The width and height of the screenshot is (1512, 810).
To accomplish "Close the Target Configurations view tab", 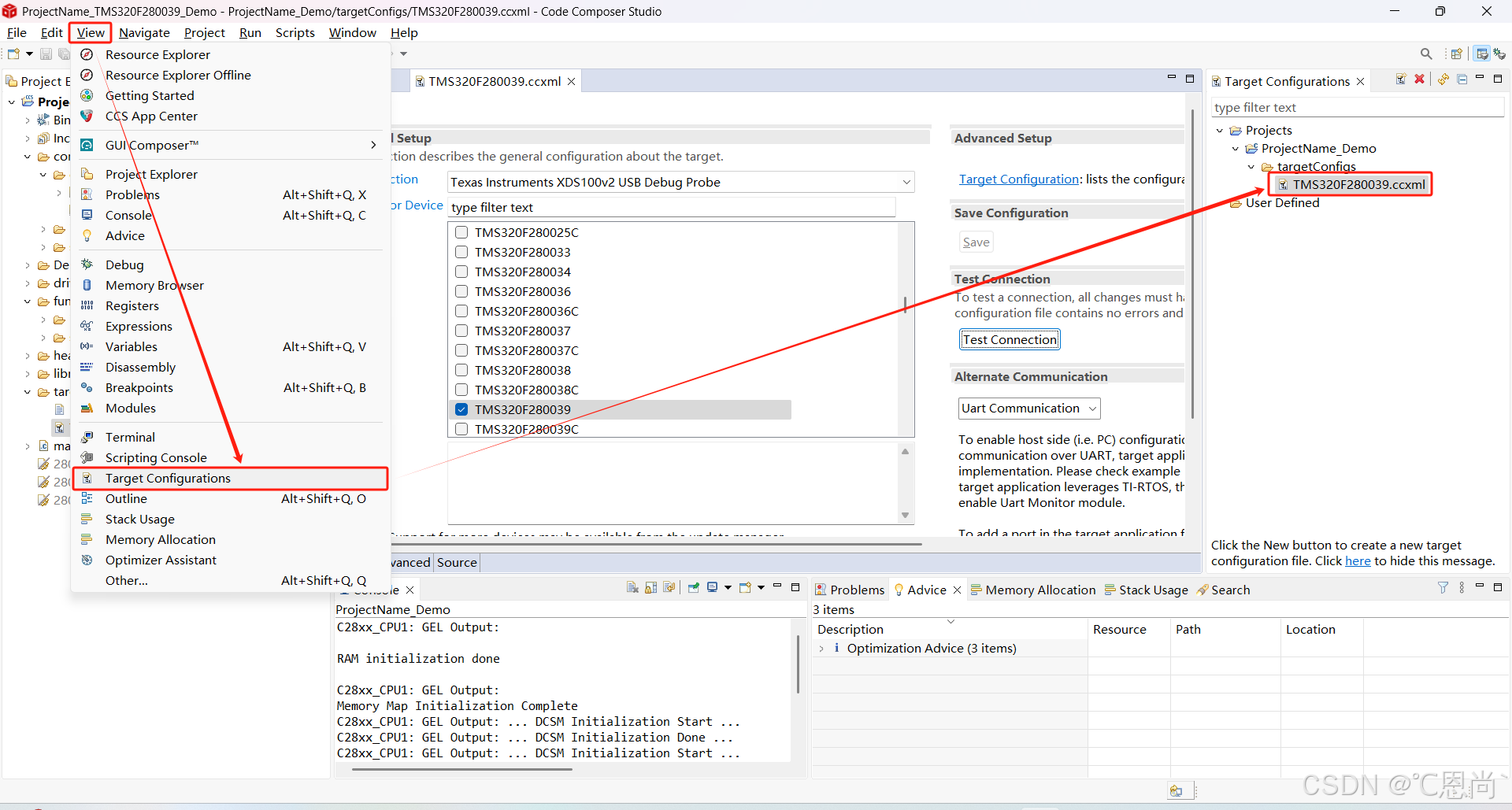I will coord(1360,82).
